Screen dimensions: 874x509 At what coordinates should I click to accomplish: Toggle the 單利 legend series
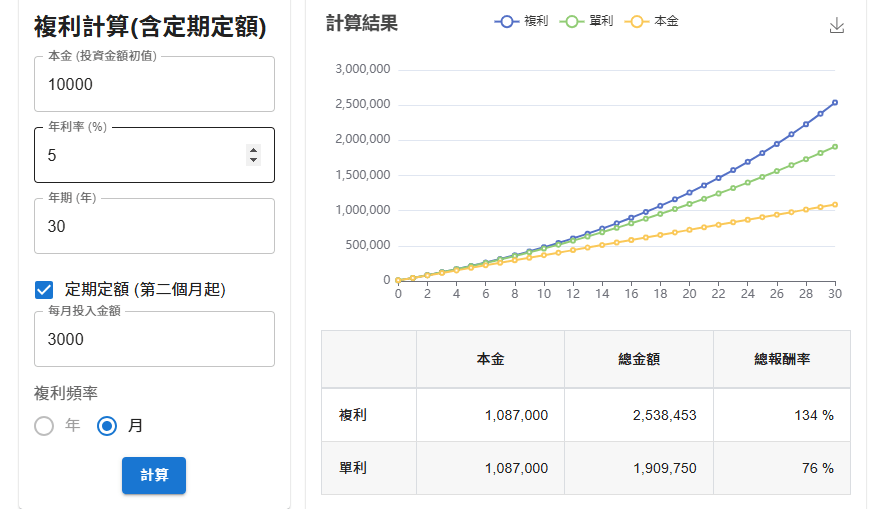tap(586, 21)
